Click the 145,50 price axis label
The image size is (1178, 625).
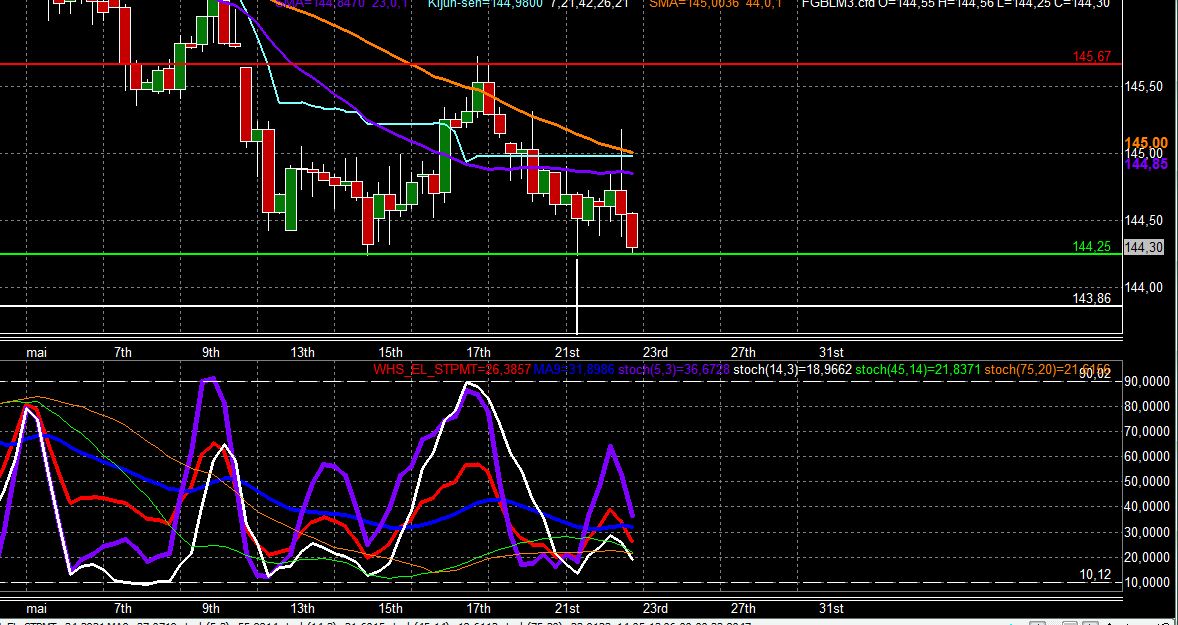(x=1146, y=87)
